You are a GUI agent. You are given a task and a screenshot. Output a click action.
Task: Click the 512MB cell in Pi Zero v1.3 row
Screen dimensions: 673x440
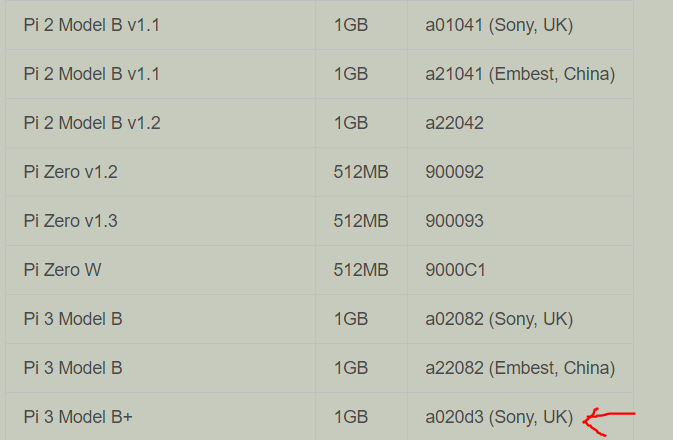[x=361, y=221]
